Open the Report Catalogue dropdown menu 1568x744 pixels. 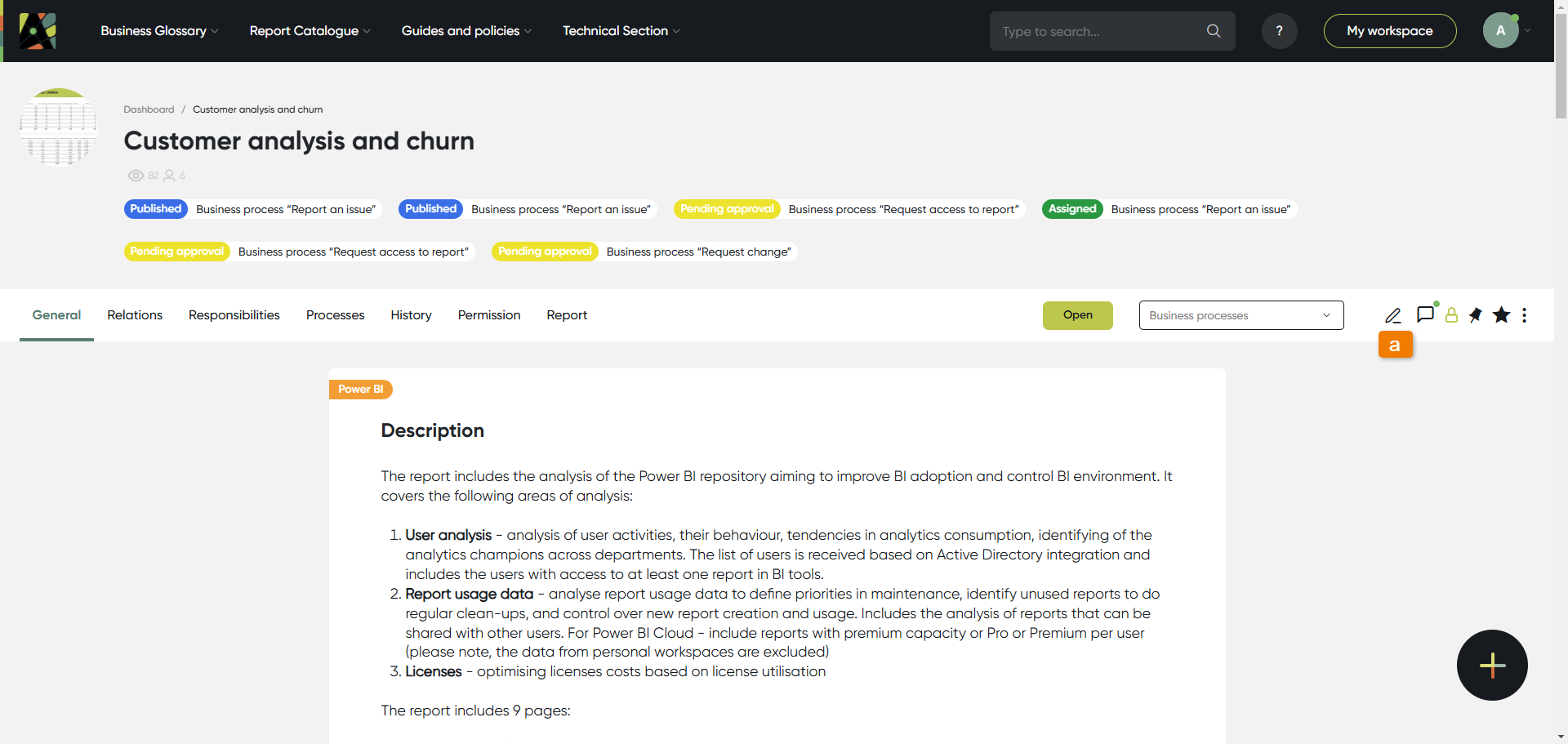pos(310,31)
